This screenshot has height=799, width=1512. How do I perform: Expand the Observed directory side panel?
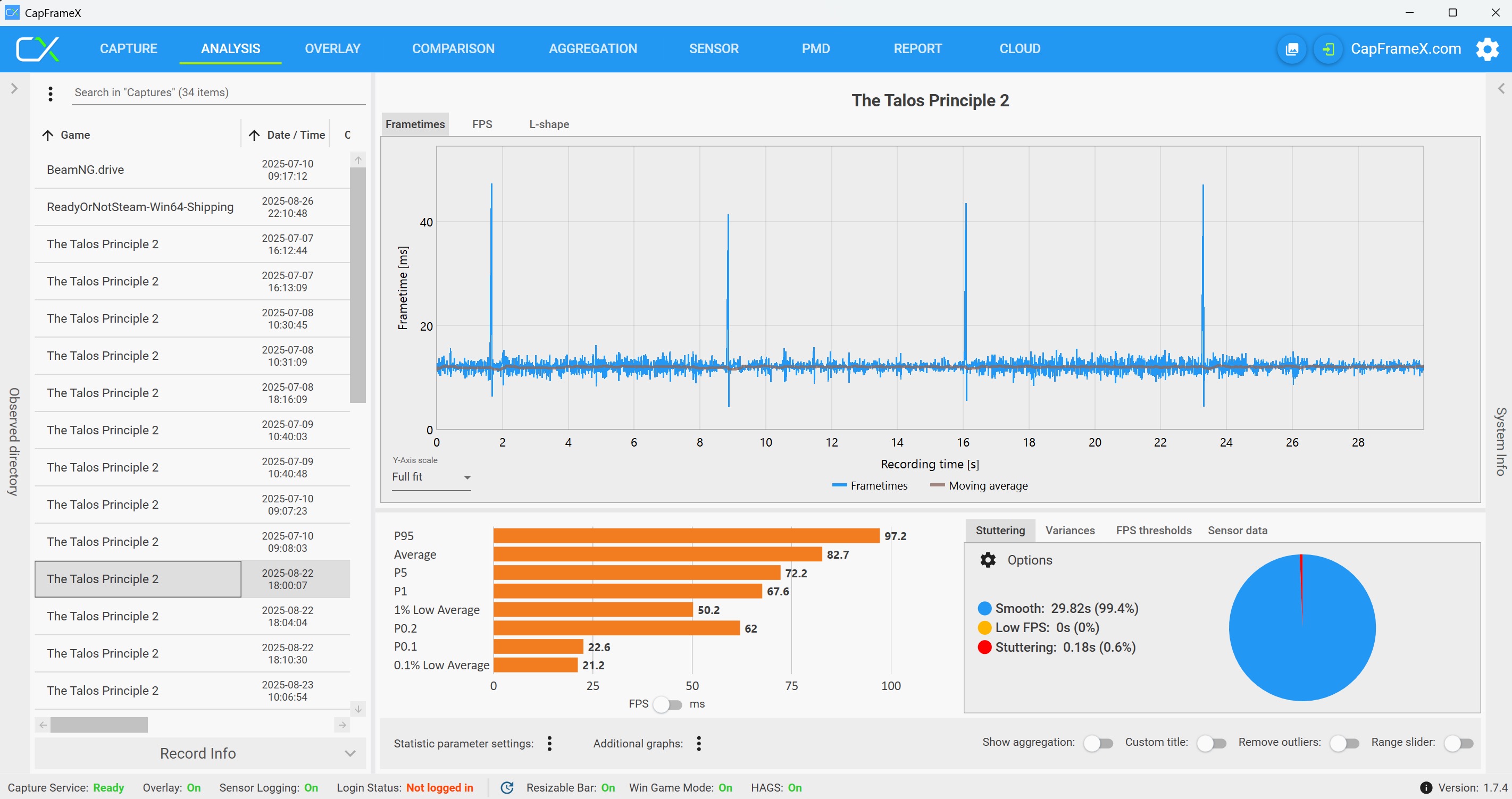(14, 89)
